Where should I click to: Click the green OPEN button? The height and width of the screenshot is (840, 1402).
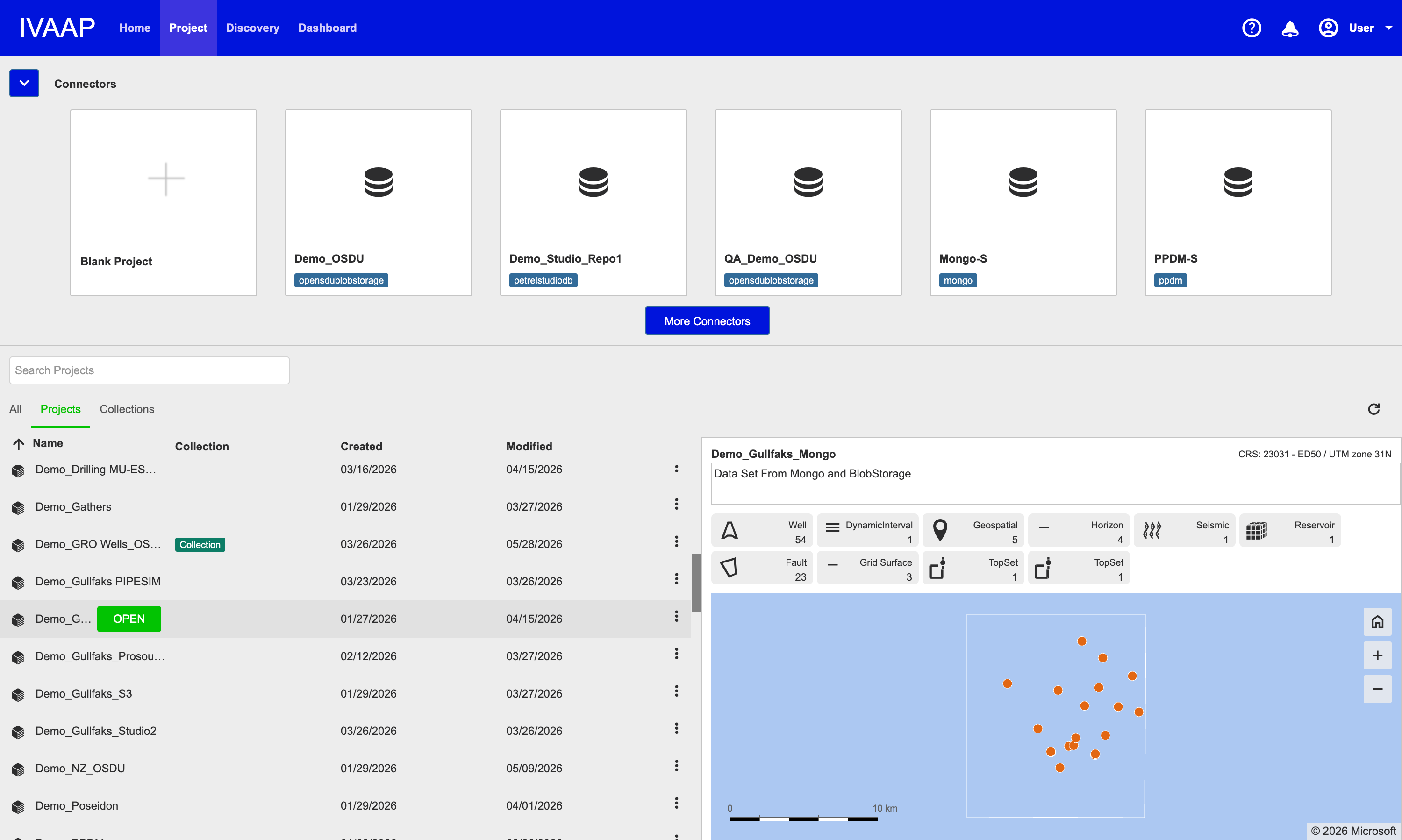[x=129, y=619]
